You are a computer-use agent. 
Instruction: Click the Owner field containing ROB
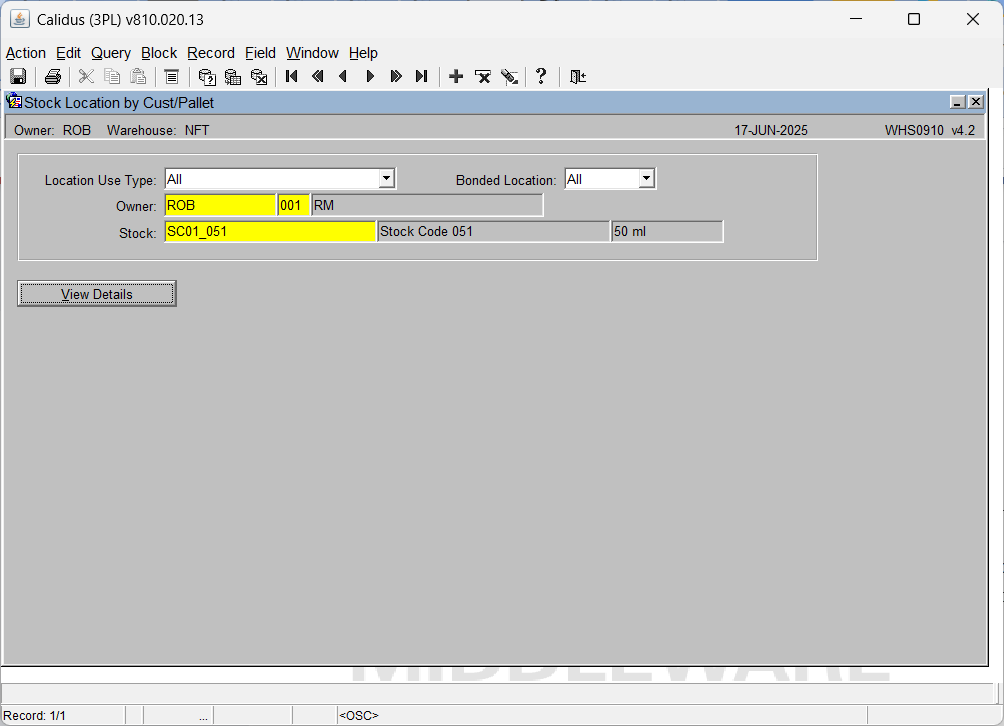(x=220, y=206)
